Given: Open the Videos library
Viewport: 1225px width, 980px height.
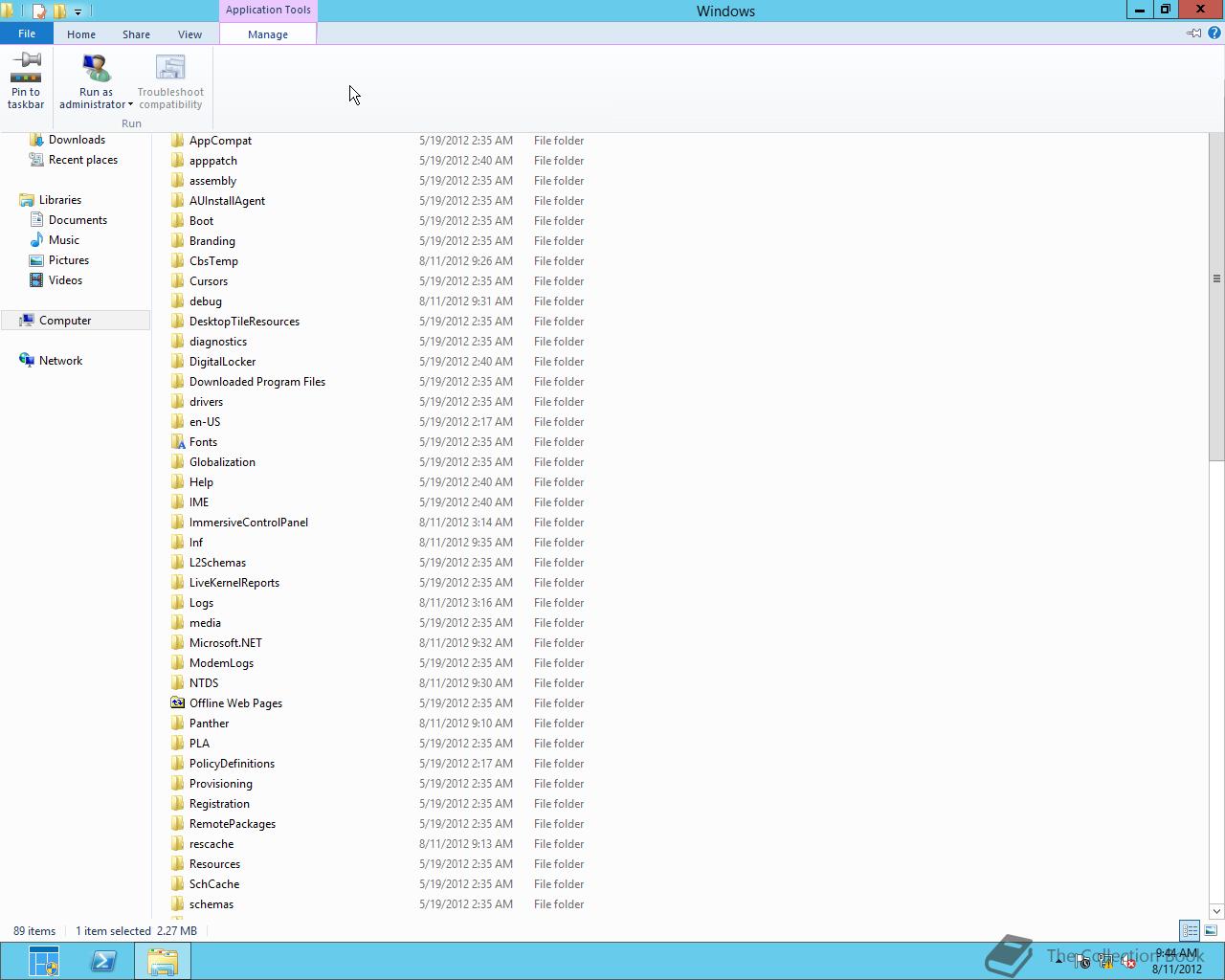Looking at the screenshot, I should (x=65, y=280).
